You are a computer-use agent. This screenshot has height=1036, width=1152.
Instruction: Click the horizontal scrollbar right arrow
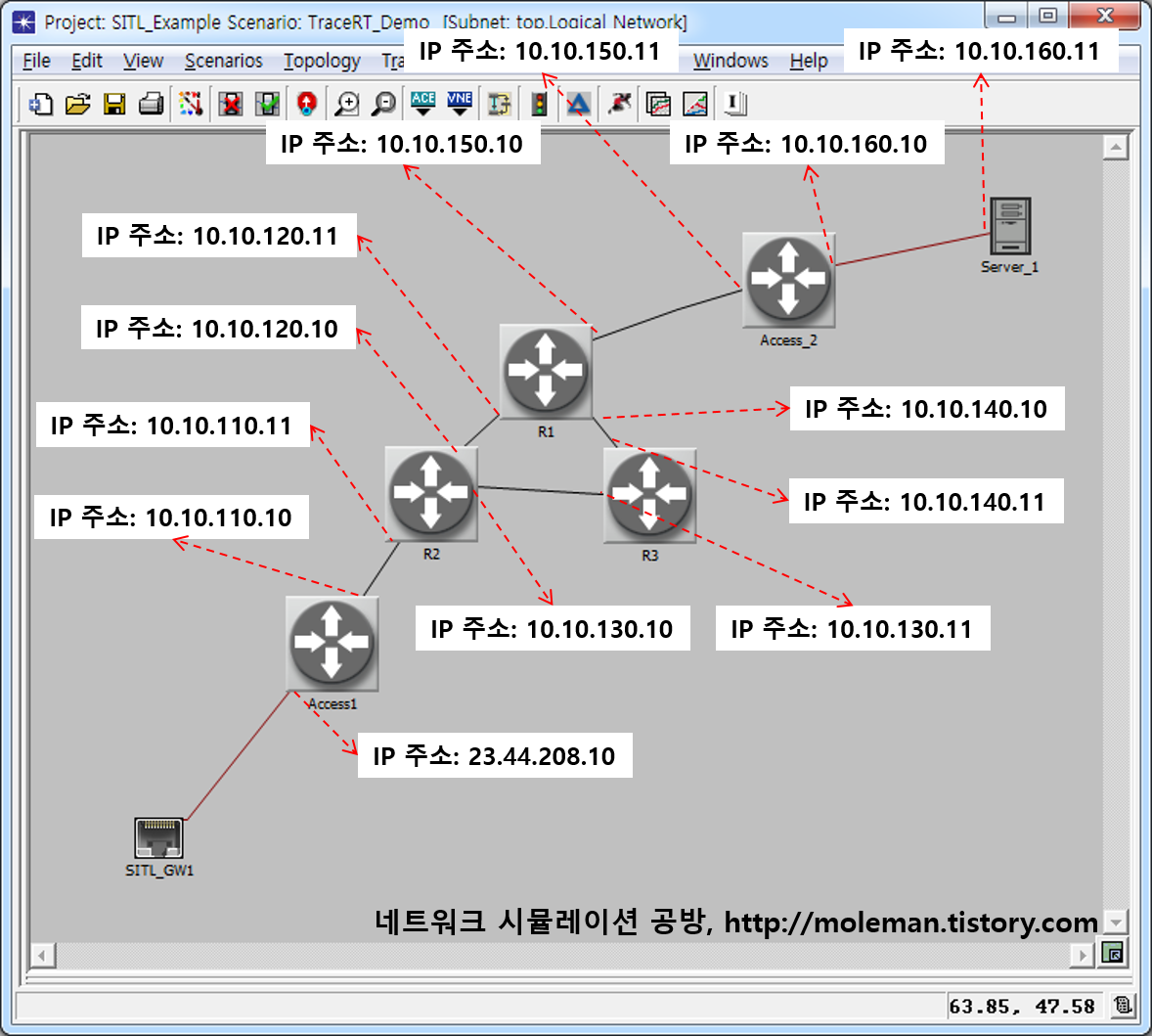click(1082, 955)
